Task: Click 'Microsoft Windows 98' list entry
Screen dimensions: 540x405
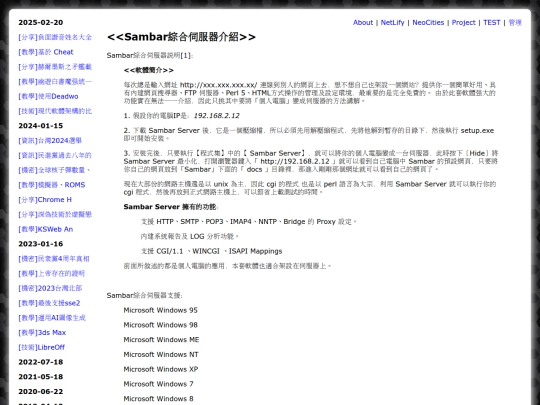Action: tap(160, 325)
